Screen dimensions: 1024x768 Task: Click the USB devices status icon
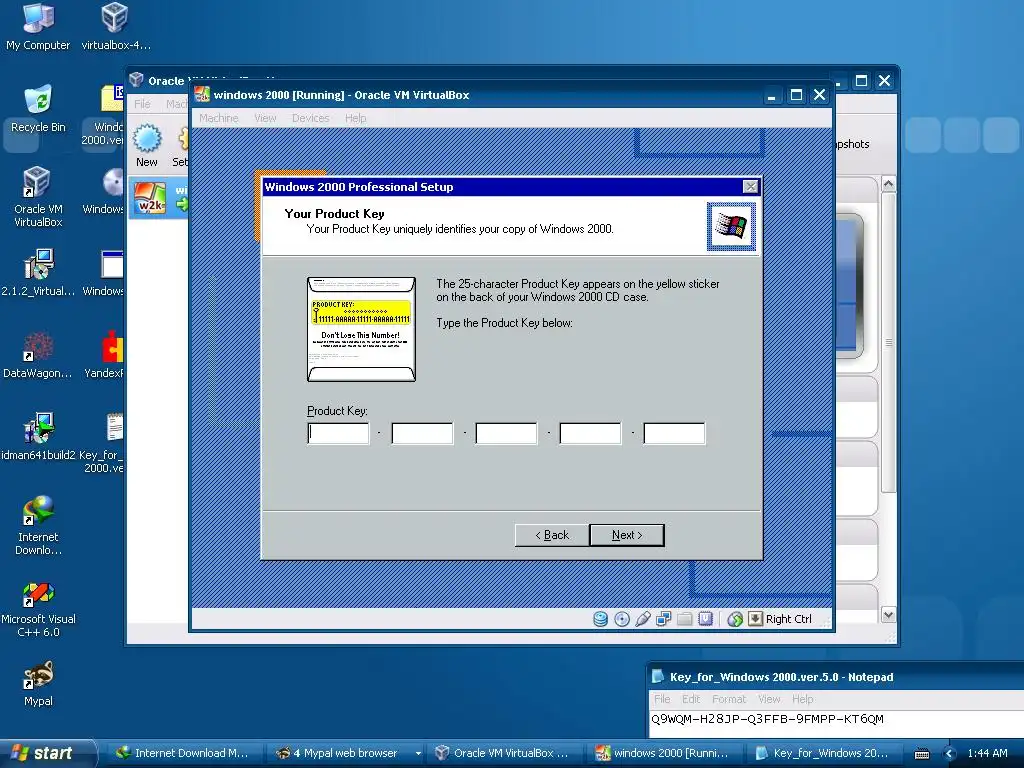pyautogui.click(x=643, y=618)
